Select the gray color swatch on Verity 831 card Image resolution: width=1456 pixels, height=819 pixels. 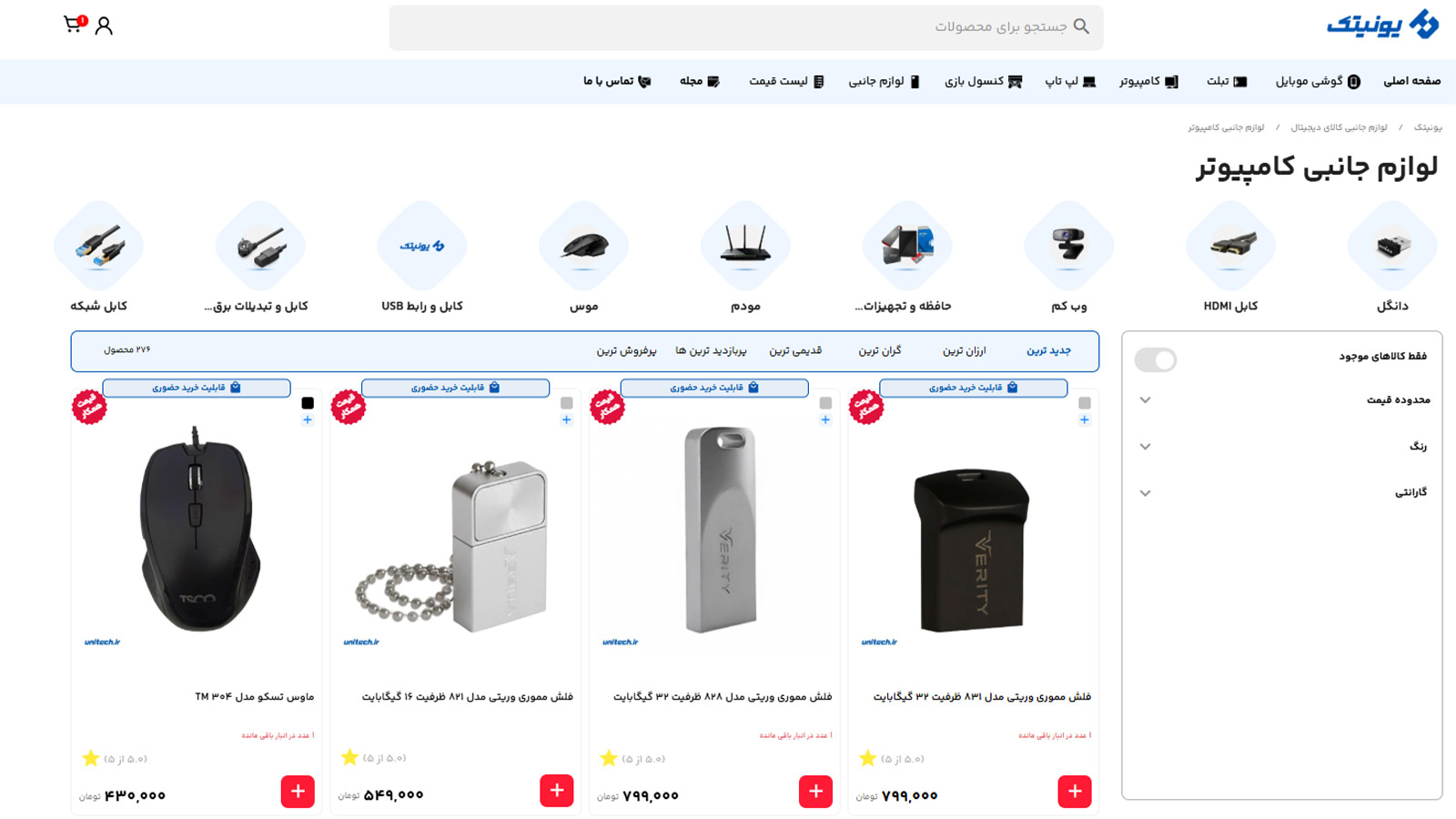click(1085, 403)
